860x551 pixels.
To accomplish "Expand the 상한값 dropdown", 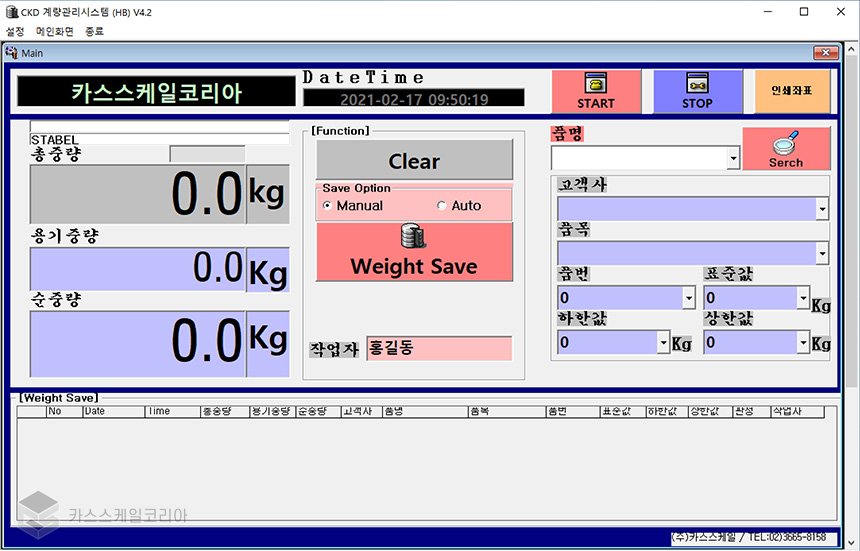I will [x=803, y=343].
